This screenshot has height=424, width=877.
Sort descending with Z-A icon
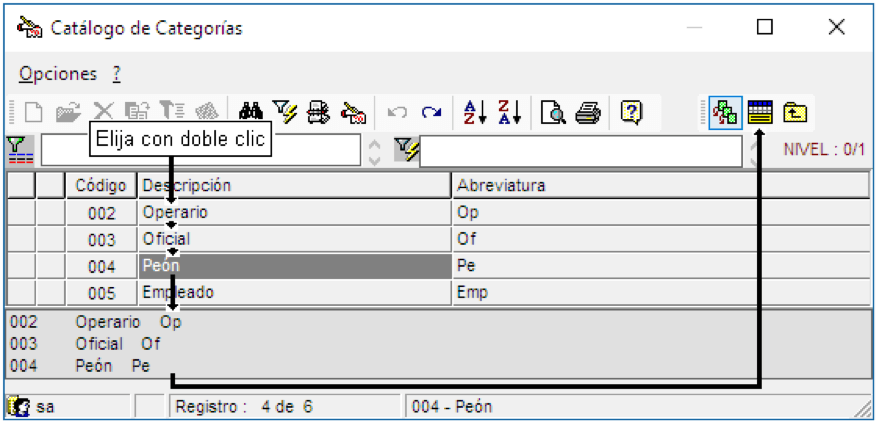(509, 112)
